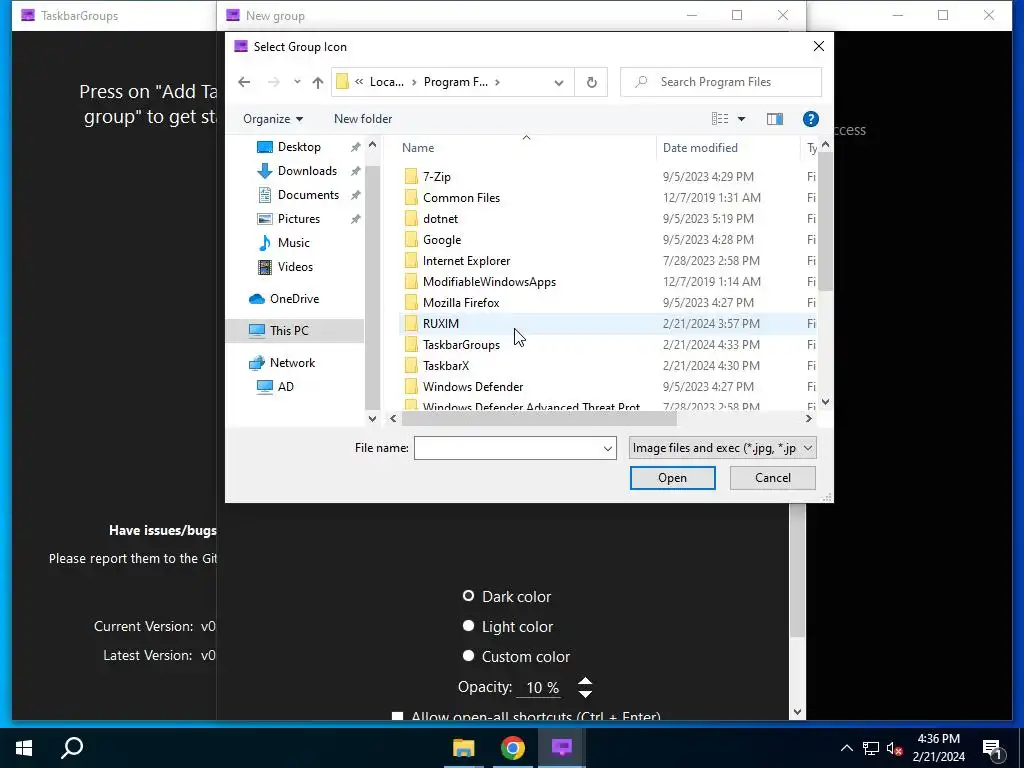Go up one folder level
Viewport: 1024px width, 768px height.
coord(317,82)
